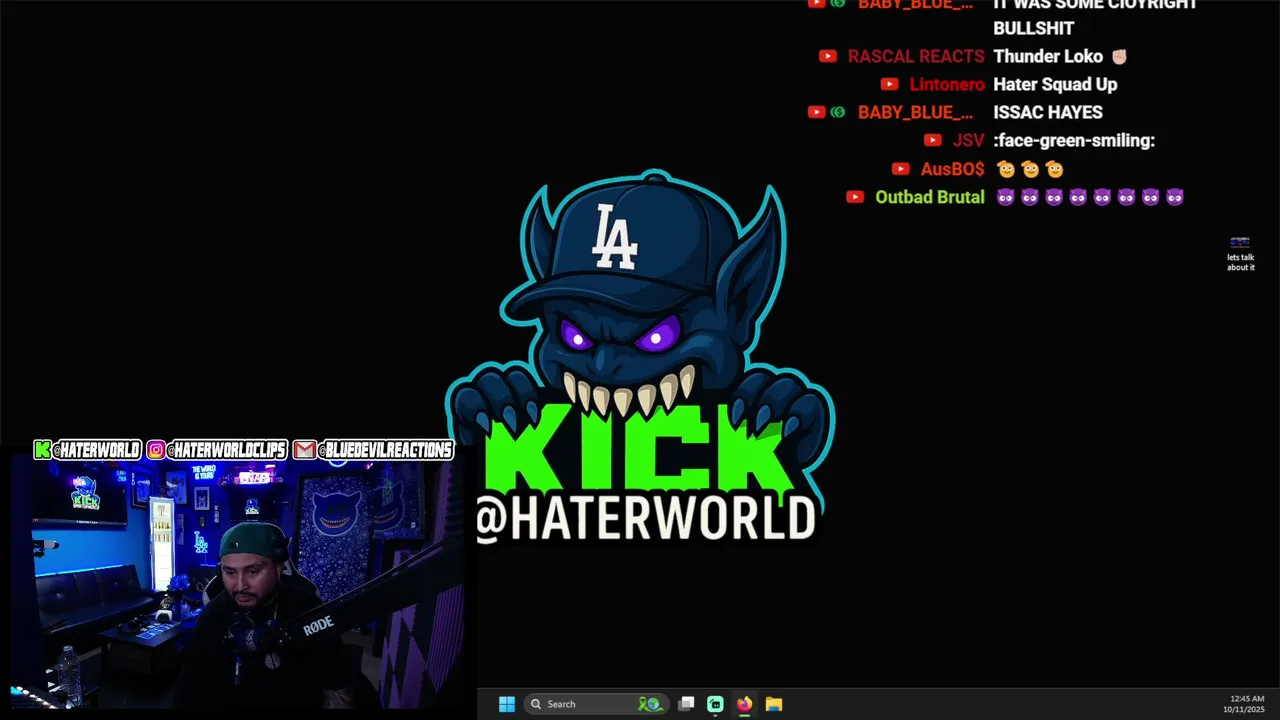Click the Kick logo icon in the overlay
Screen dimensions: 1280x720
point(42,450)
